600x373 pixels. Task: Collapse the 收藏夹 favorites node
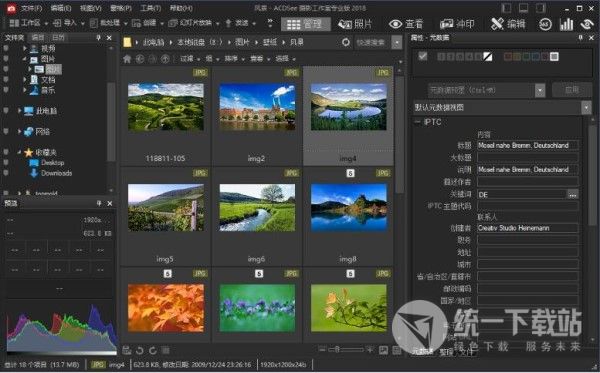[20, 152]
